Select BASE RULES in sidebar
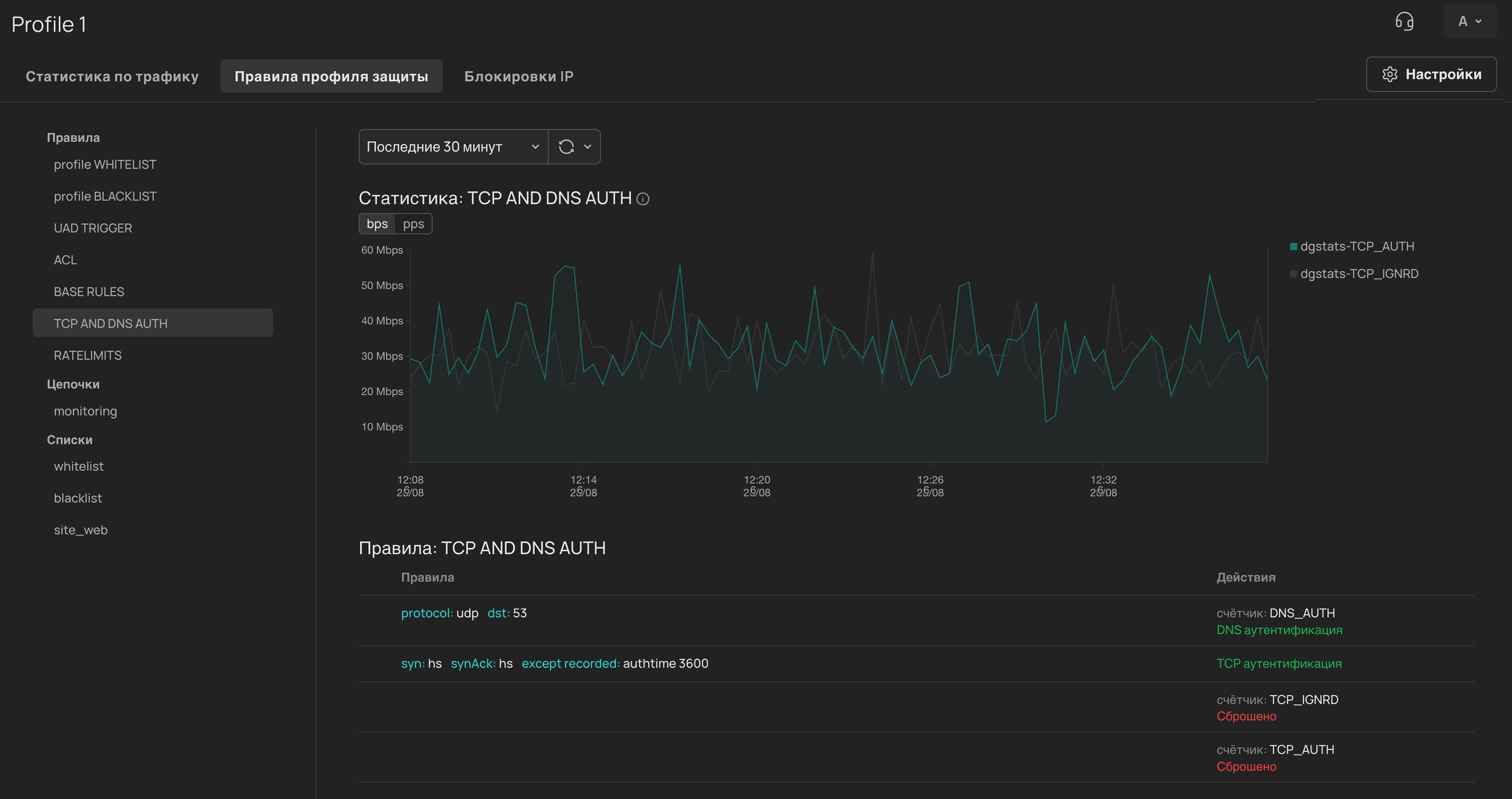The image size is (1512, 799). click(x=89, y=292)
